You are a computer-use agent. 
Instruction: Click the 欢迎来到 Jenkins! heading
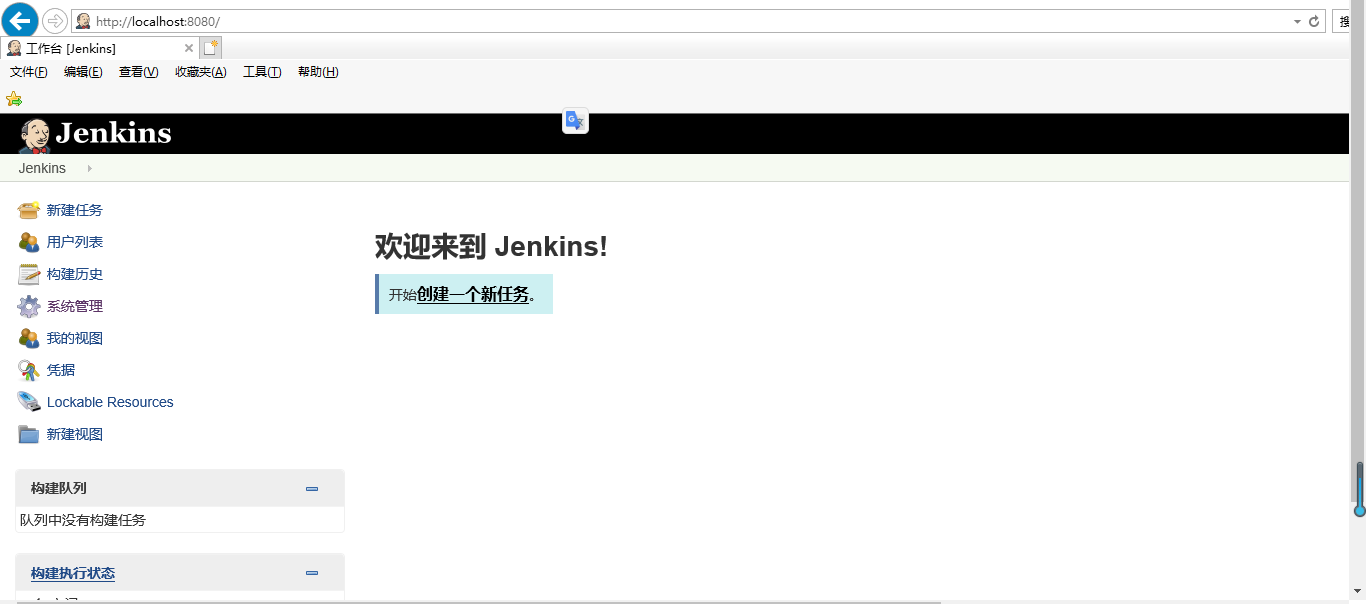(x=491, y=246)
